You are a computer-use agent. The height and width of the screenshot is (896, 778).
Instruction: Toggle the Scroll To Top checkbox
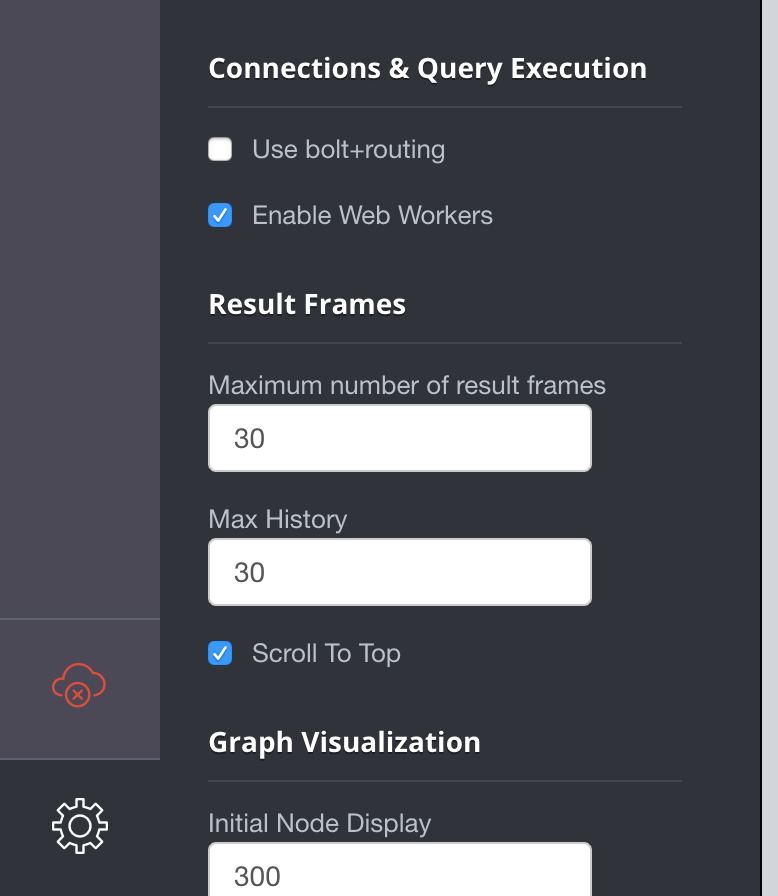(220, 653)
